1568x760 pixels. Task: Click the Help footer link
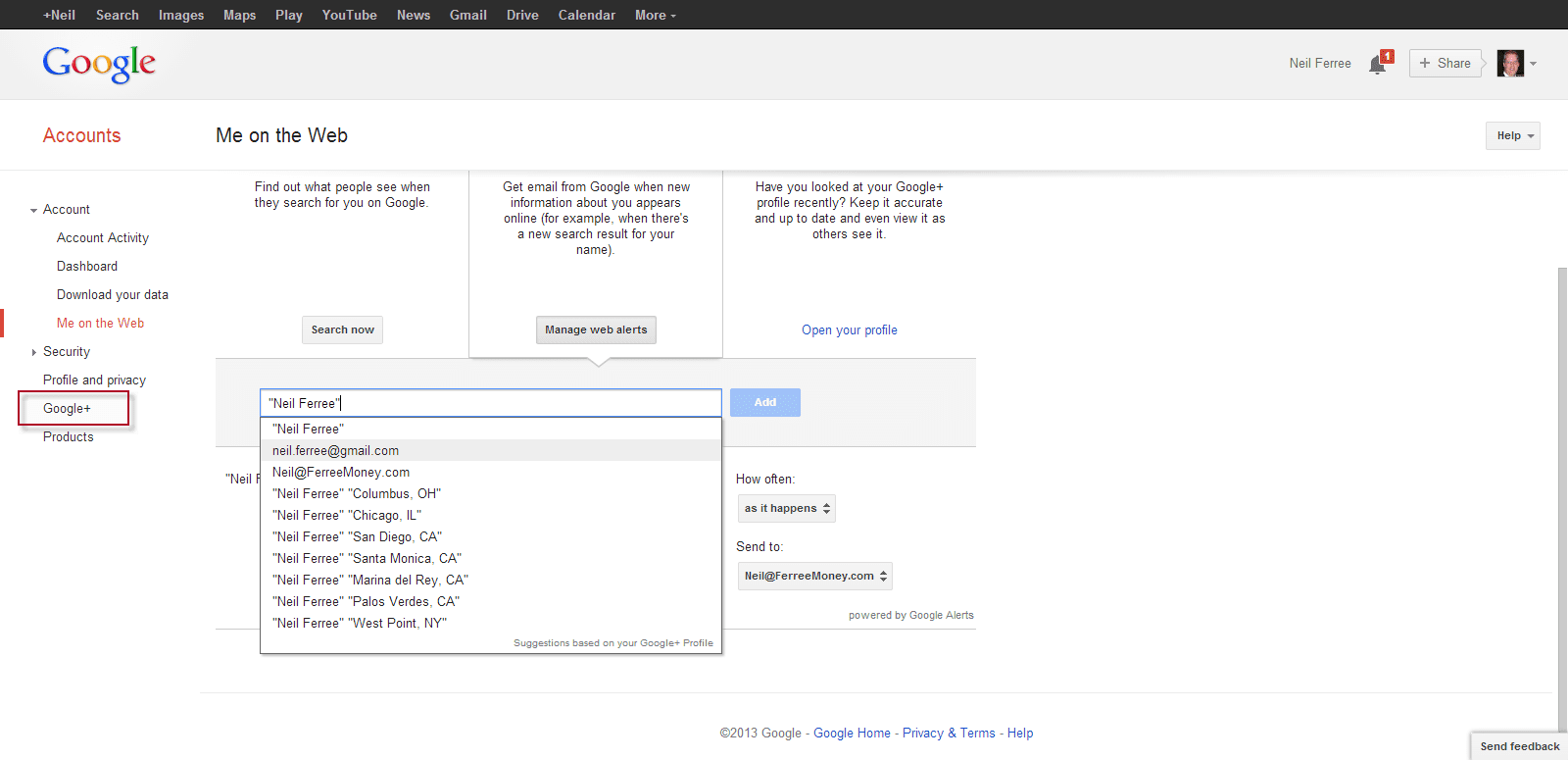pos(1020,733)
